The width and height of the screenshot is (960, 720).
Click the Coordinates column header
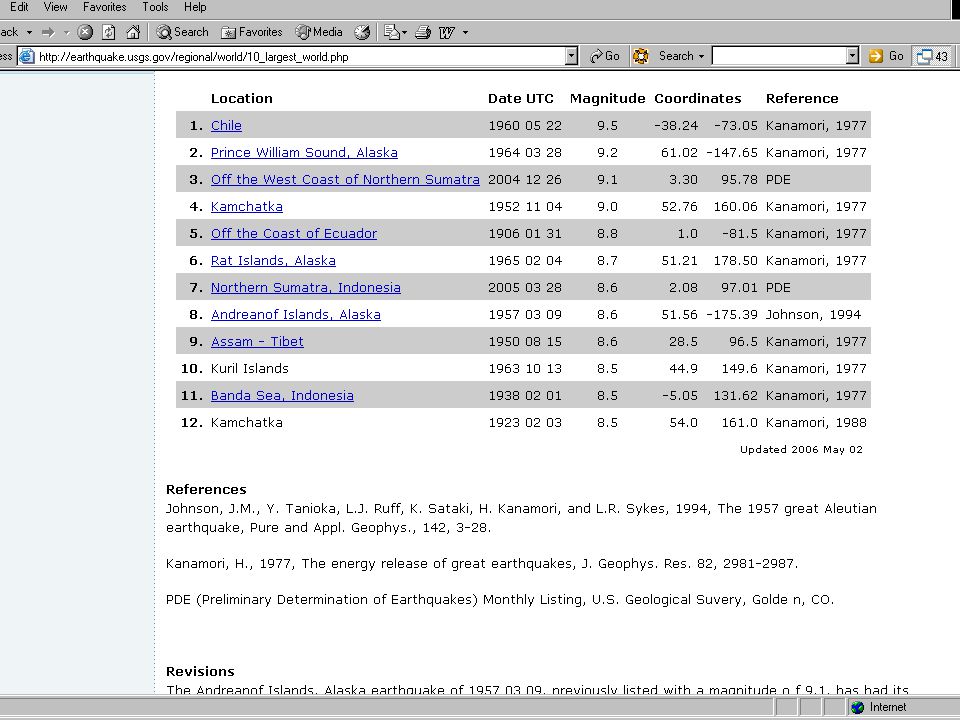[697, 99]
